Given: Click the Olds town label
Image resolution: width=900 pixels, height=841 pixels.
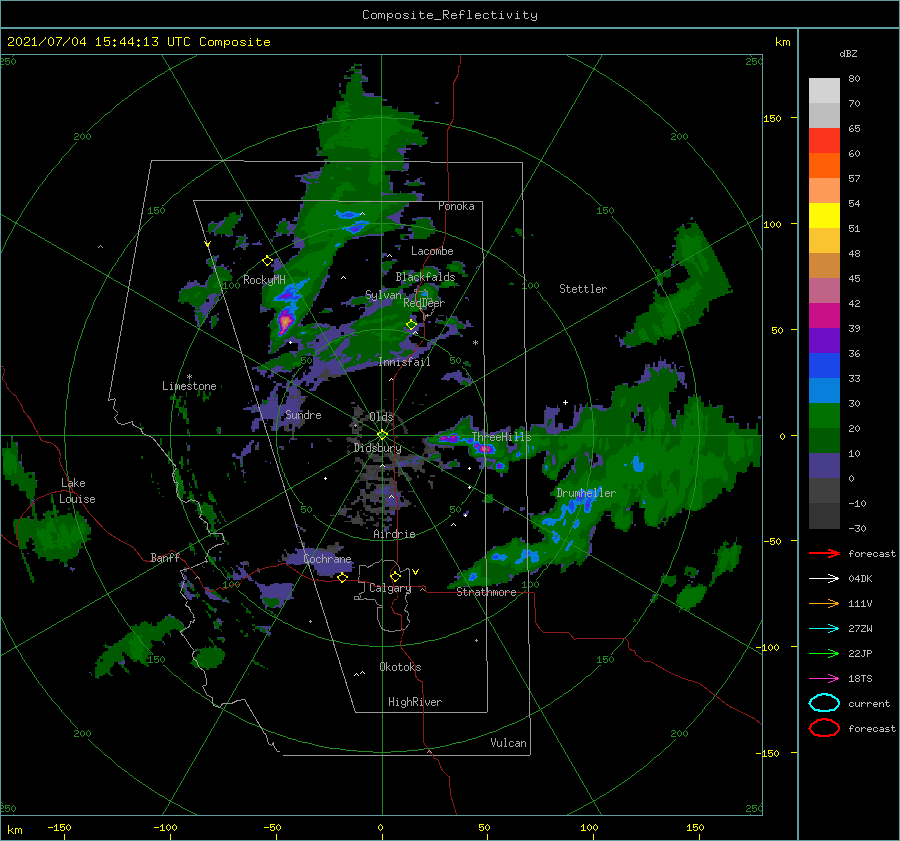Looking at the screenshot, I should (x=381, y=417).
